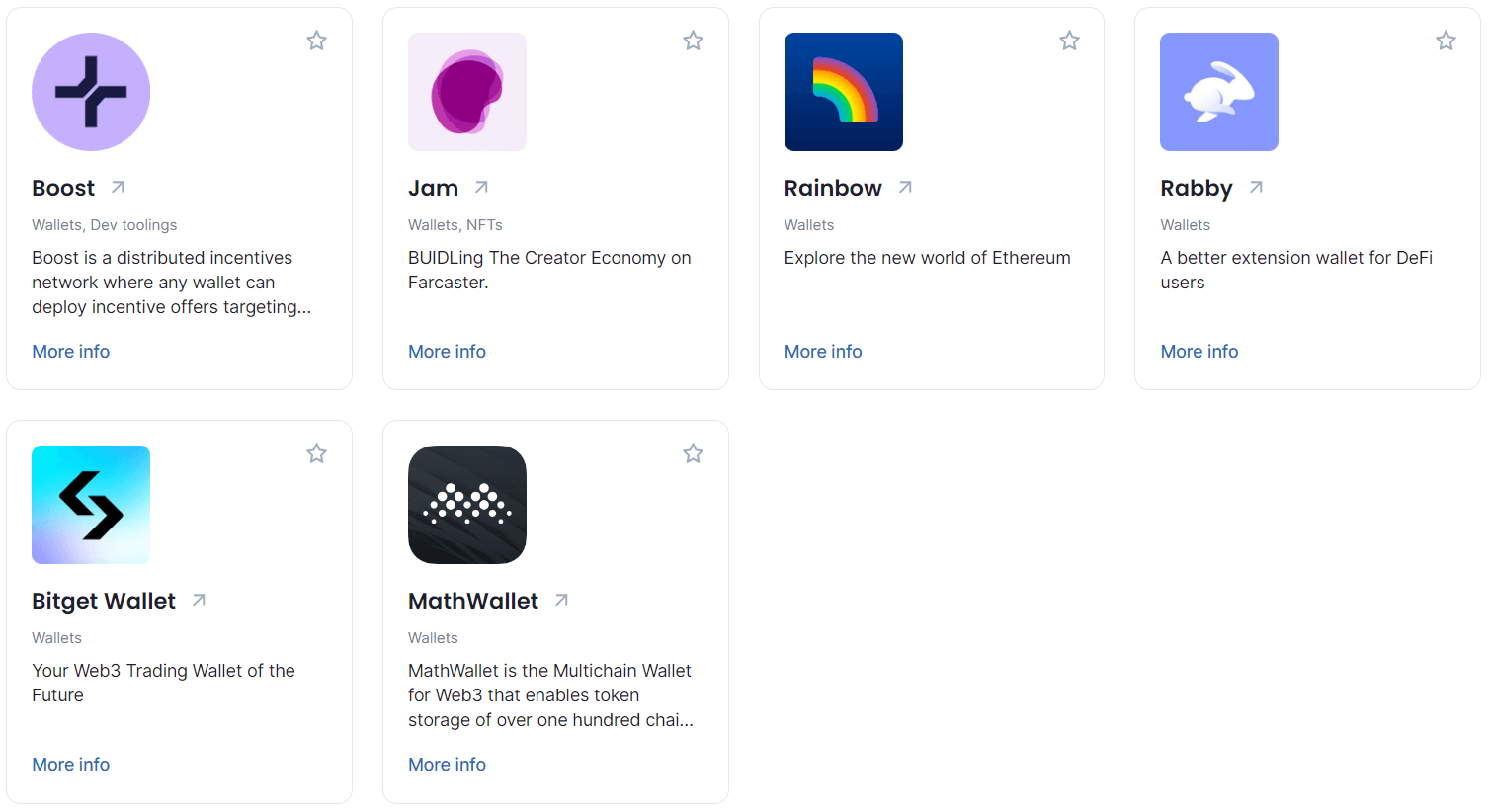This screenshot has width=1488, height=812.
Task: Favorite Boost with the star toggle
Action: [x=316, y=41]
